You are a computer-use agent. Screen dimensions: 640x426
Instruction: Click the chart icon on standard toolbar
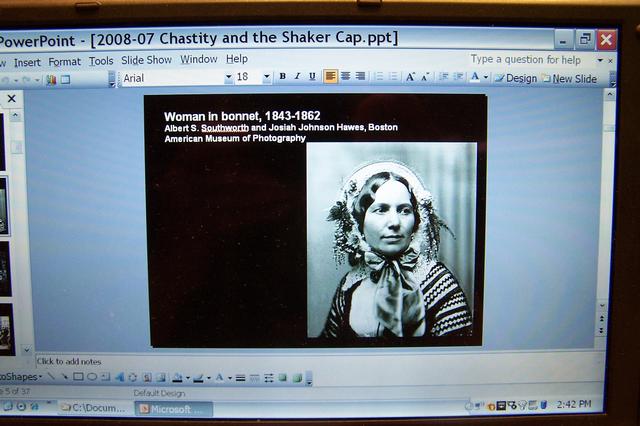tap(51, 80)
